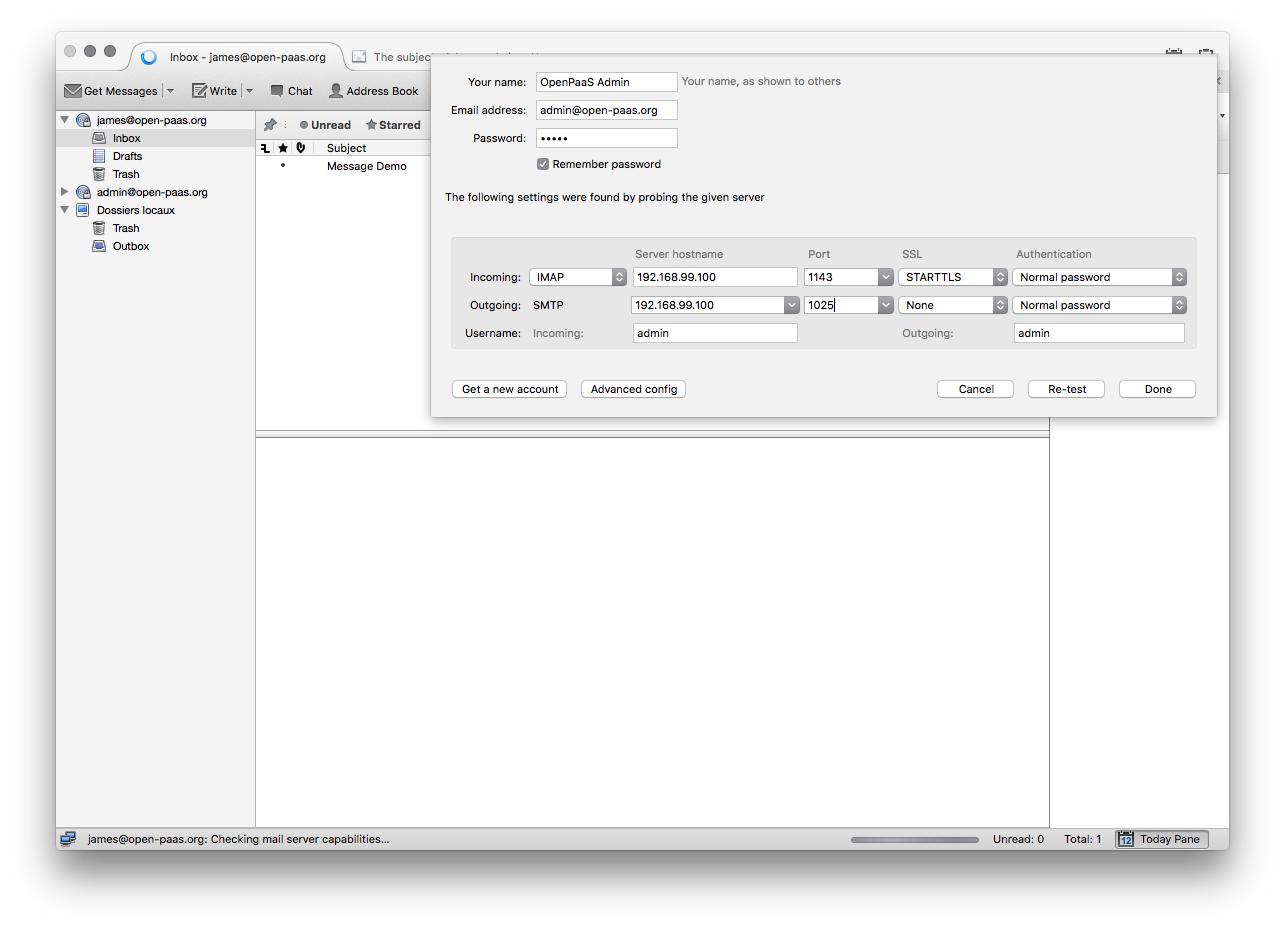1285x930 pixels.
Task: Toggle the Unread quick filter
Action: click(325, 125)
